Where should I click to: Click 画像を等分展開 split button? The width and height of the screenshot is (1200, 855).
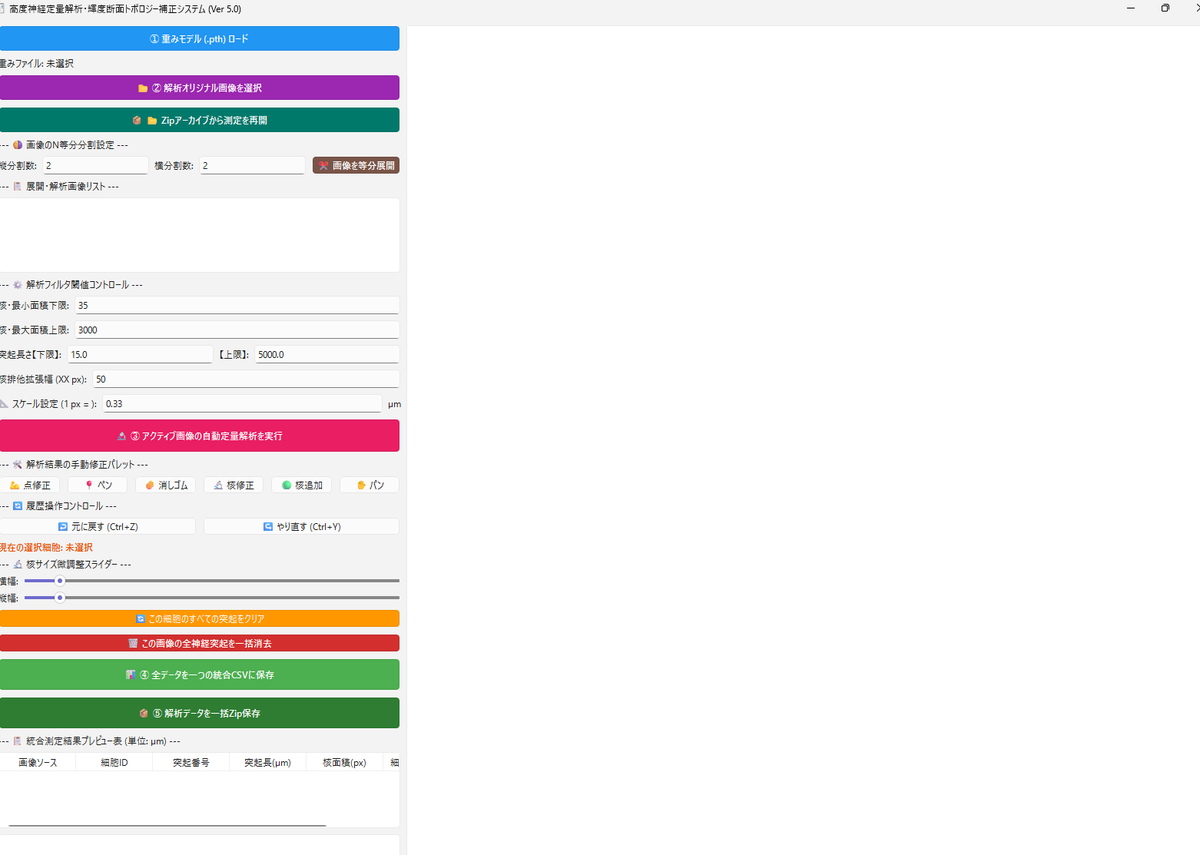pyautogui.click(x=356, y=165)
